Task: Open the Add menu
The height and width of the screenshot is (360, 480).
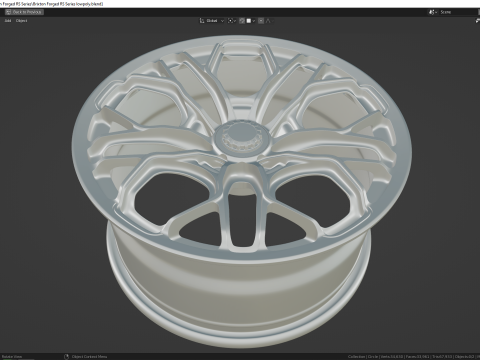Action: click(x=8, y=21)
